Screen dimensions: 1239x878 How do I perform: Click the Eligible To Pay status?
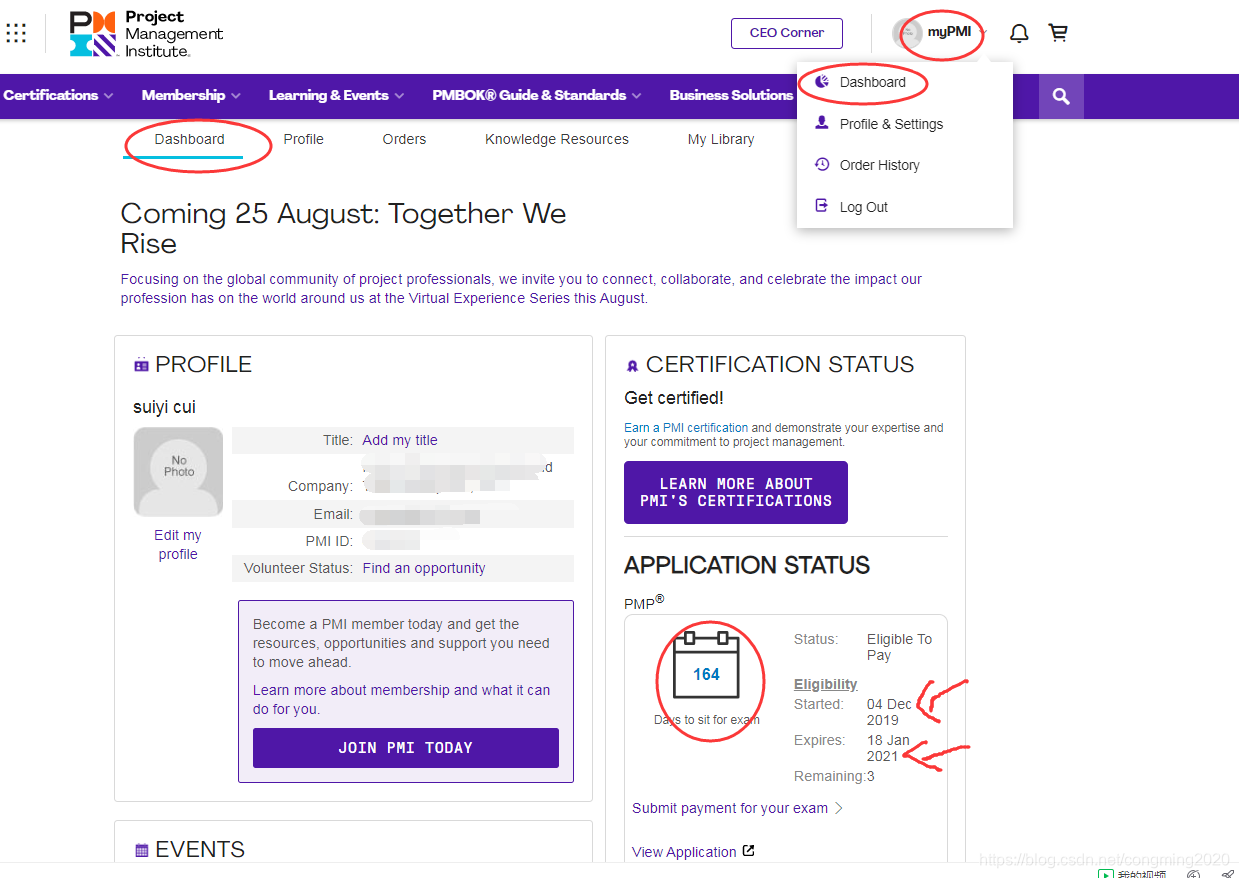(899, 647)
